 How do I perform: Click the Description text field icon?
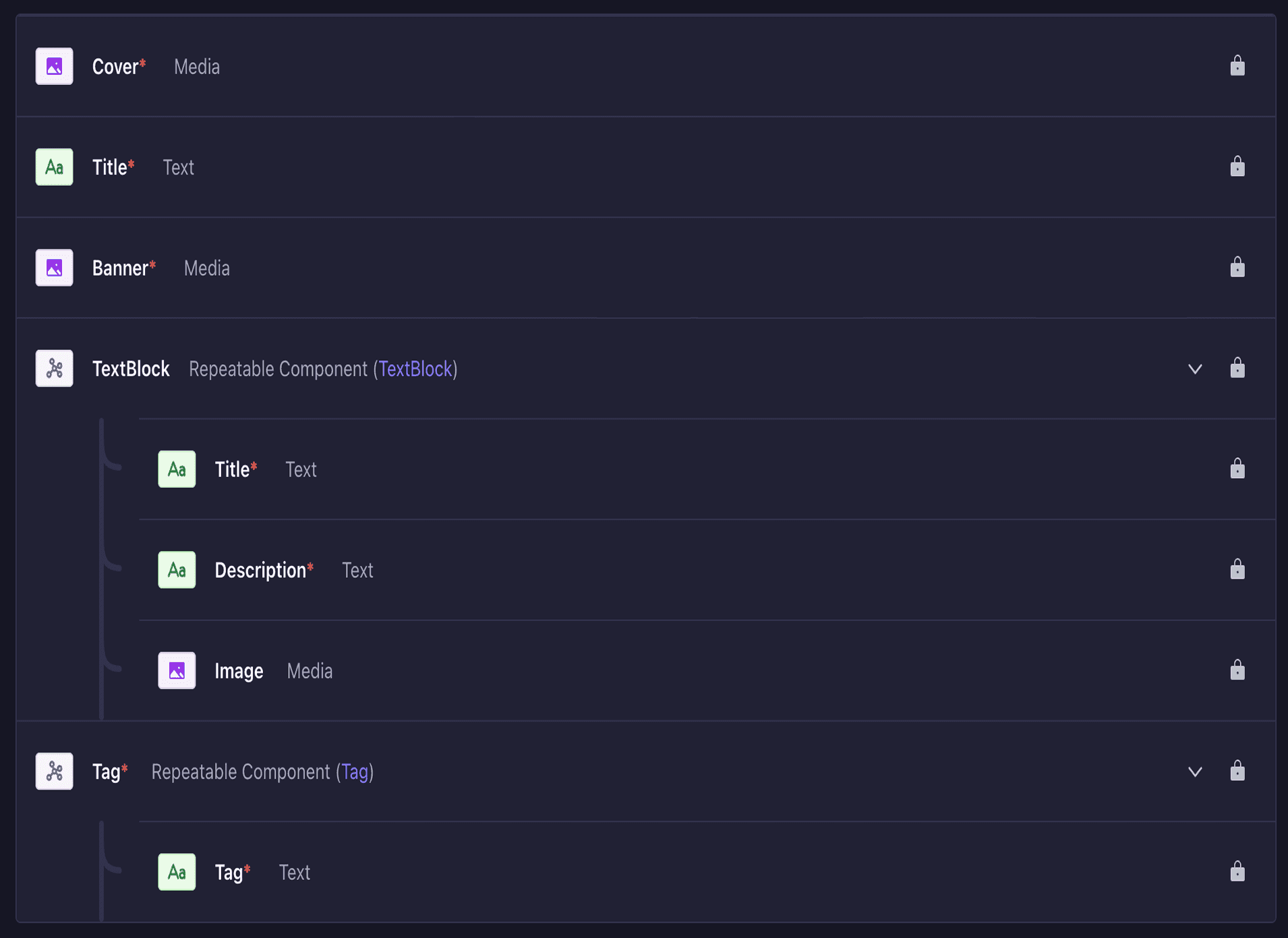pyautogui.click(x=177, y=570)
